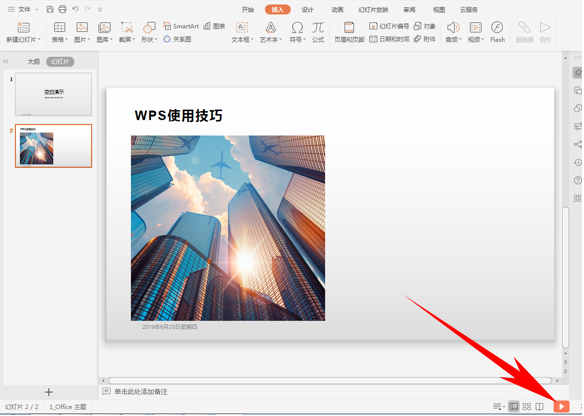This screenshot has width=584, height=416.
Task: Insert 幻灯片编号 slide number
Action: (x=389, y=26)
